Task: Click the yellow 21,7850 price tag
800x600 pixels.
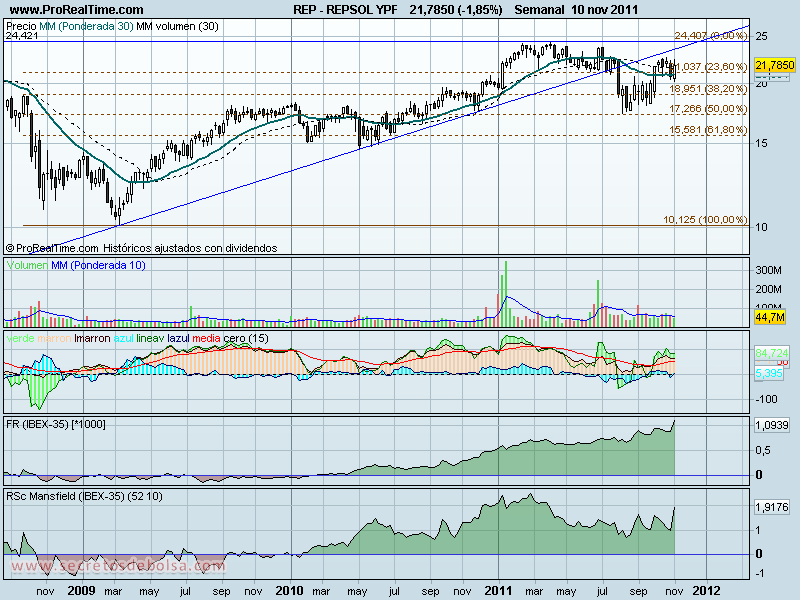Action: click(x=774, y=65)
